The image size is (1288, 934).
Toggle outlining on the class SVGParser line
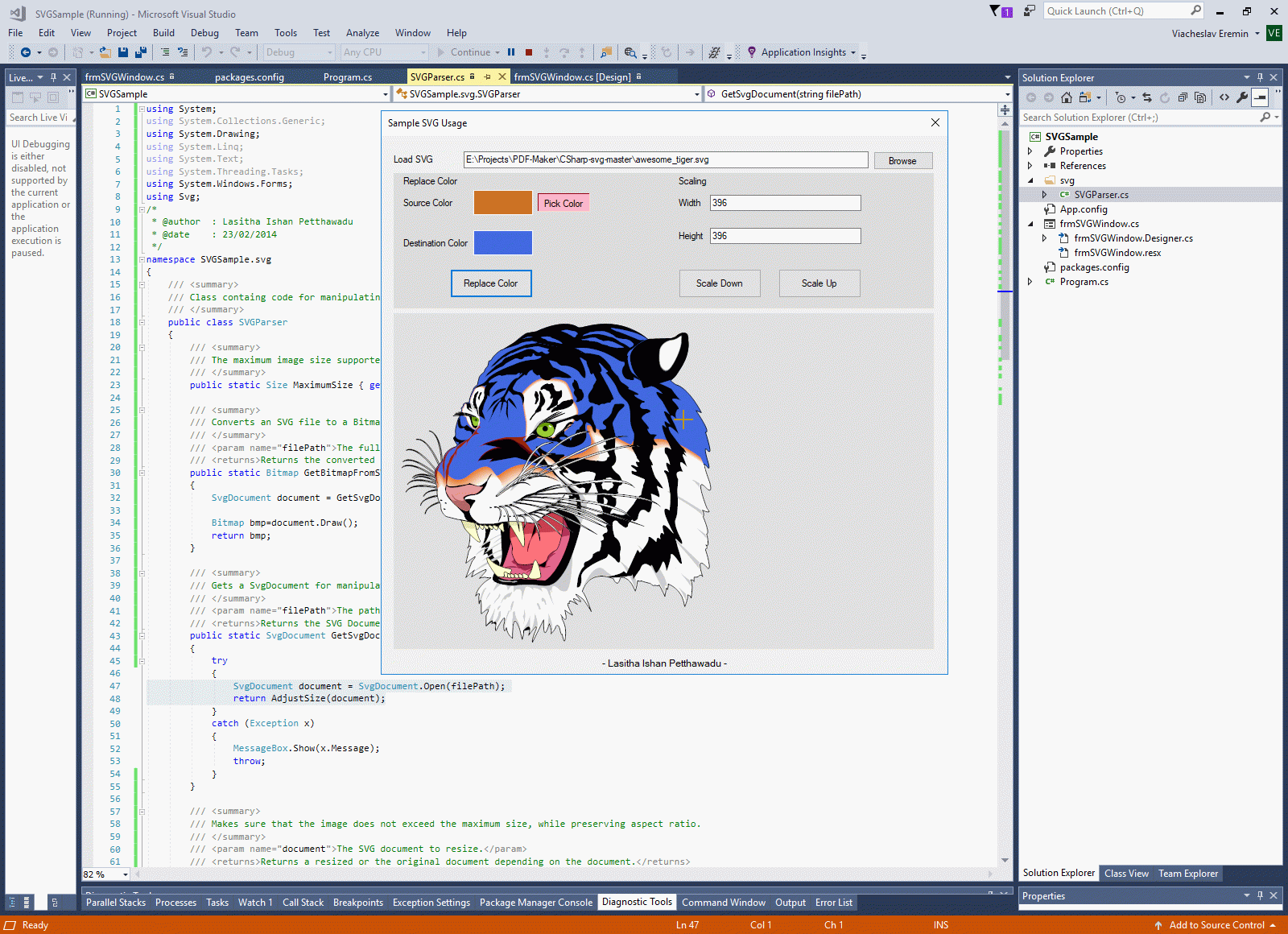tap(142, 322)
